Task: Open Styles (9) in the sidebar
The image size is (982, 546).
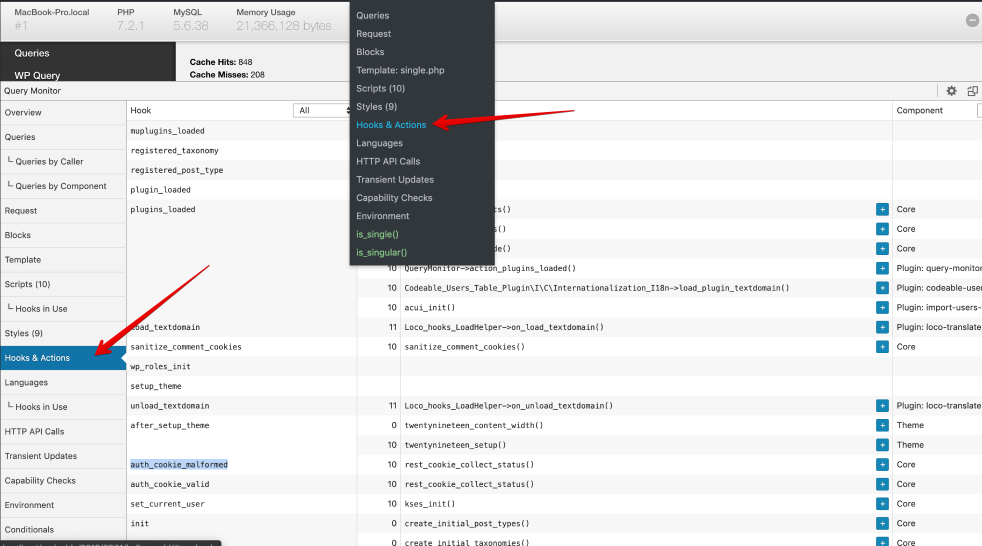Action: pos(63,333)
